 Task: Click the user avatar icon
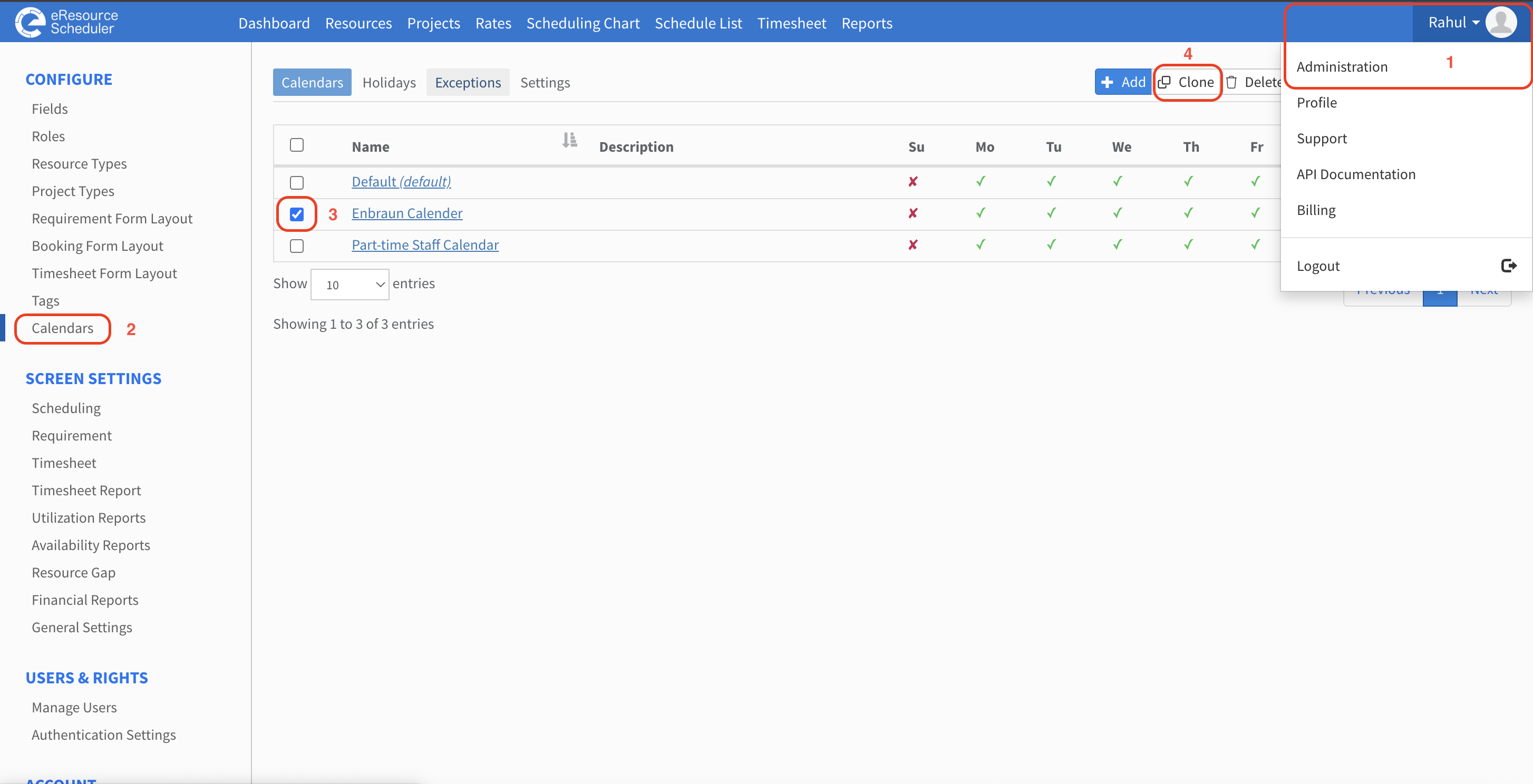[1501, 23]
